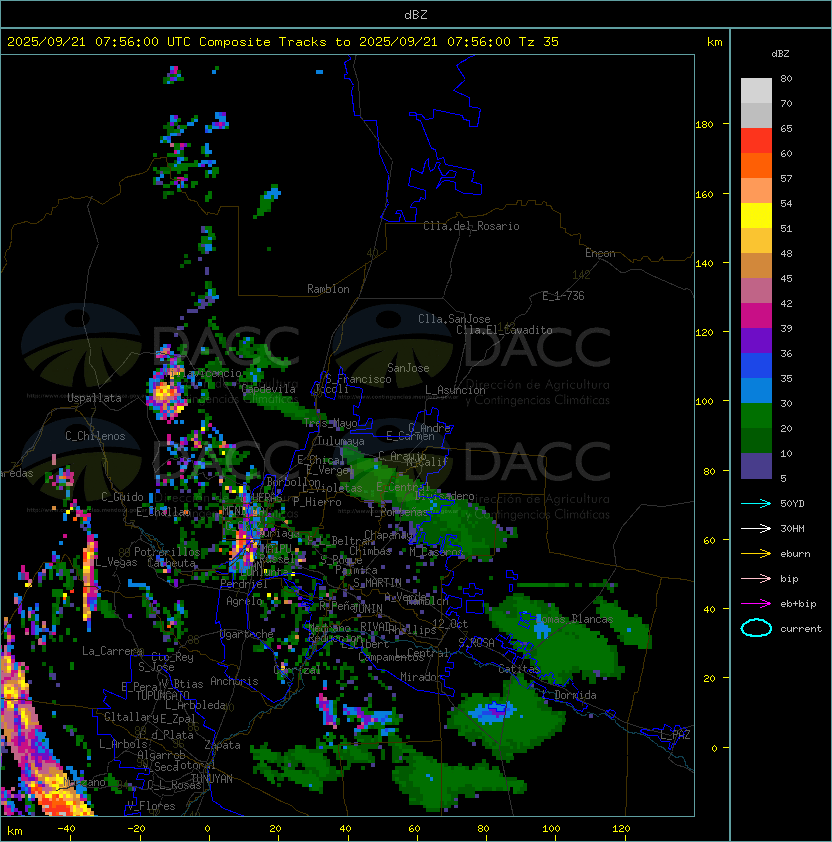Click the 'eburn' legend label
Screen dimensions: 832x842
pyautogui.click(x=795, y=554)
